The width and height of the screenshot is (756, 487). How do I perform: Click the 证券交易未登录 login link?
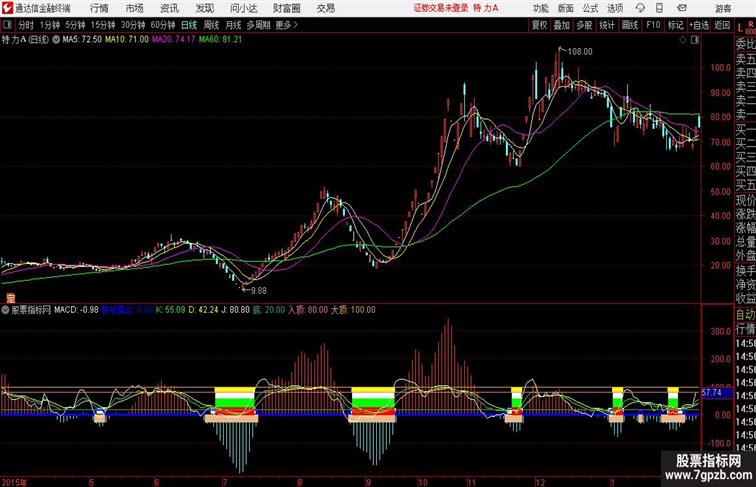441,8
